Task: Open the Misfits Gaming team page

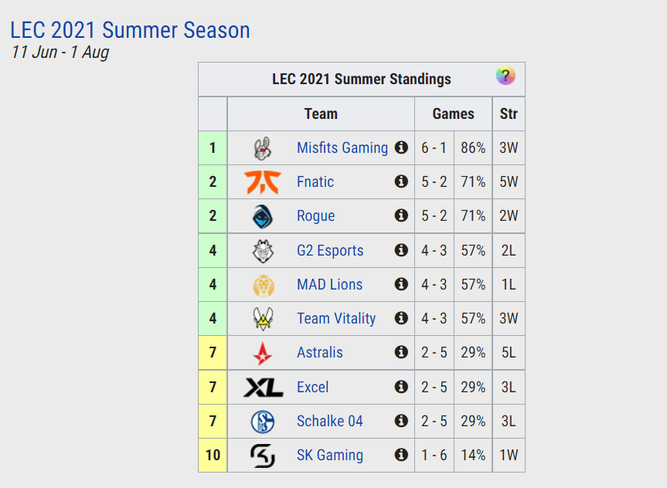Action: tap(342, 148)
